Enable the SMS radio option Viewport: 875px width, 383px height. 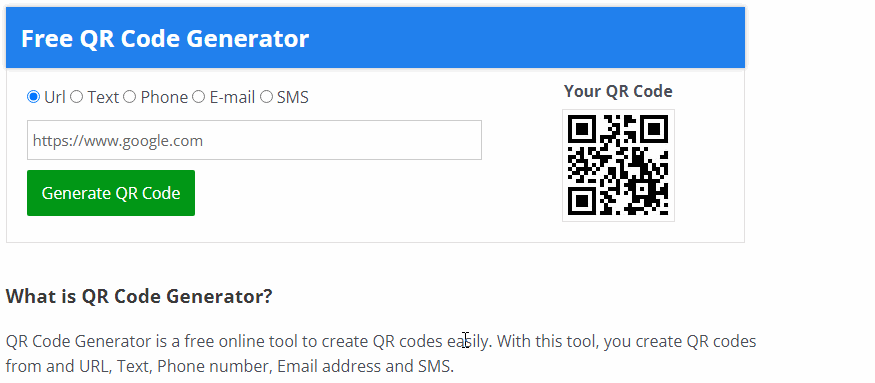pyautogui.click(x=267, y=97)
